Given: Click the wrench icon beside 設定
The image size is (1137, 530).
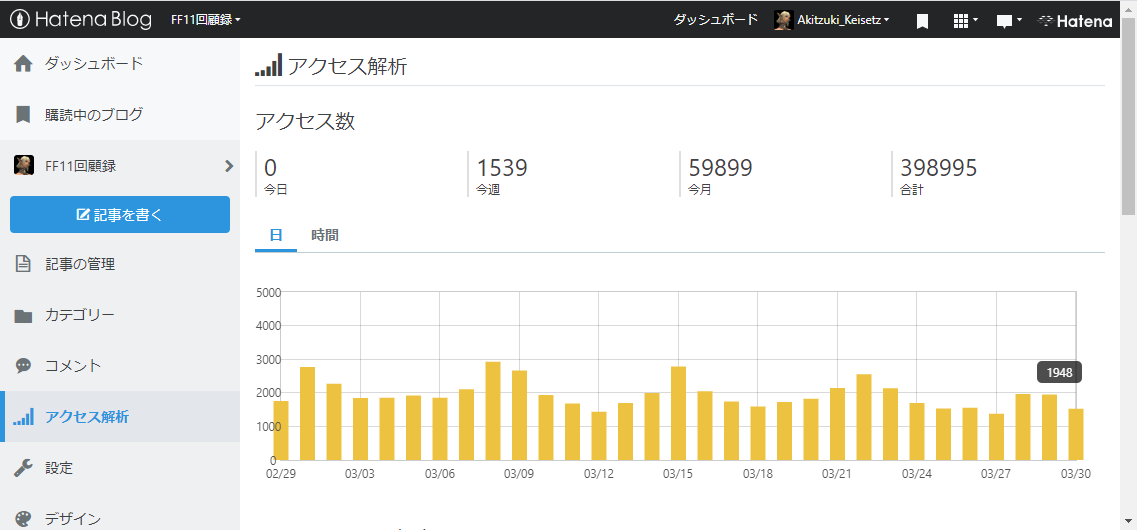Looking at the screenshot, I should tap(23, 468).
